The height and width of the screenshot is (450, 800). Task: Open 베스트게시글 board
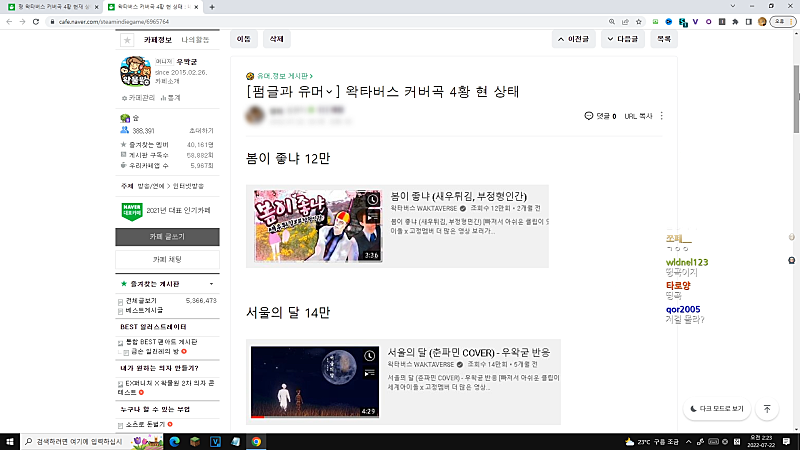144,310
